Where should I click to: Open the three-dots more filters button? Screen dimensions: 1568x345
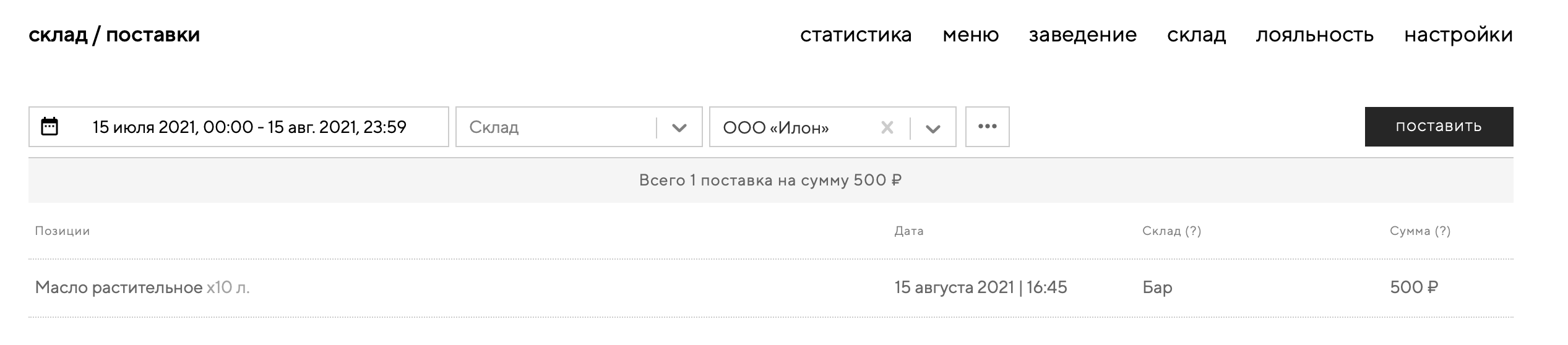click(x=987, y=127)
